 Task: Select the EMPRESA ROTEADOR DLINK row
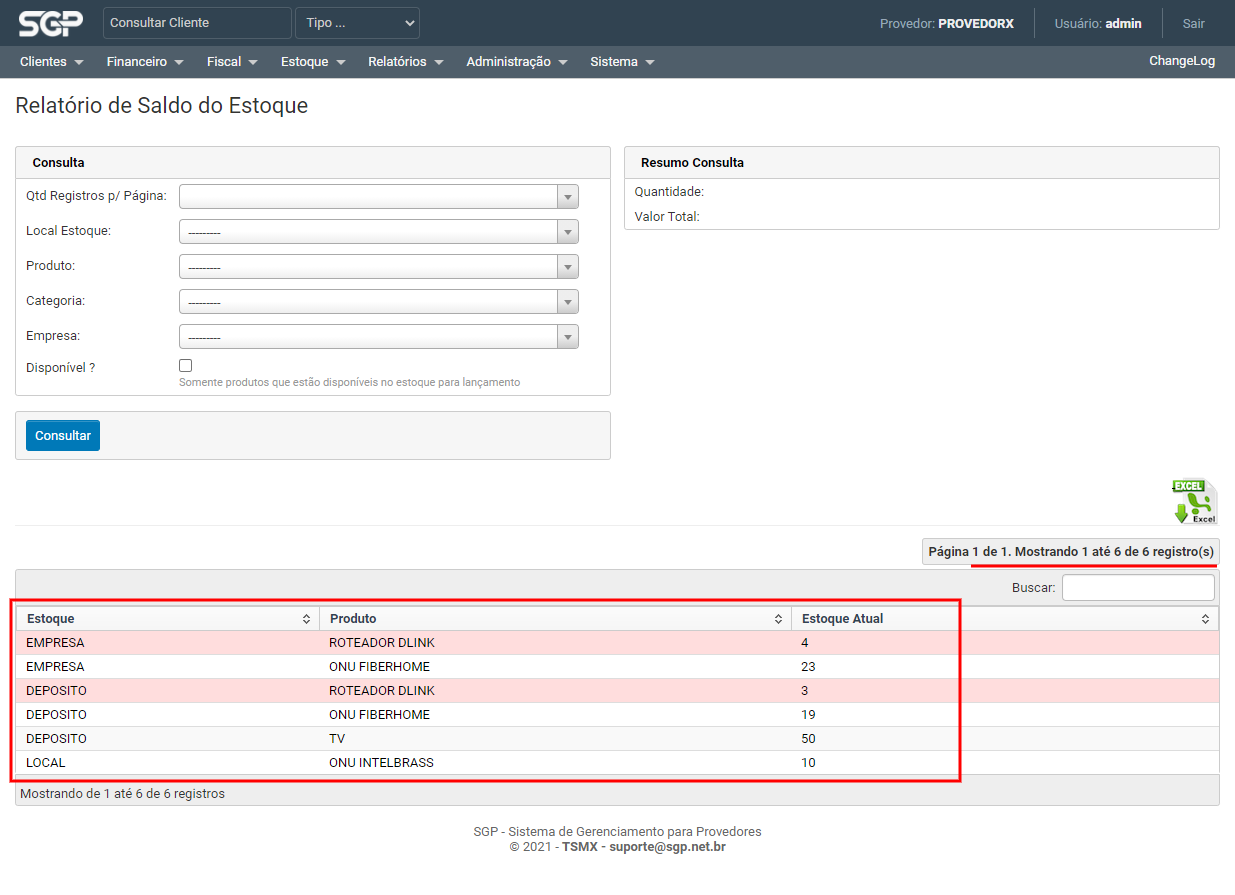pyautogui.click(x=617, y=642)
